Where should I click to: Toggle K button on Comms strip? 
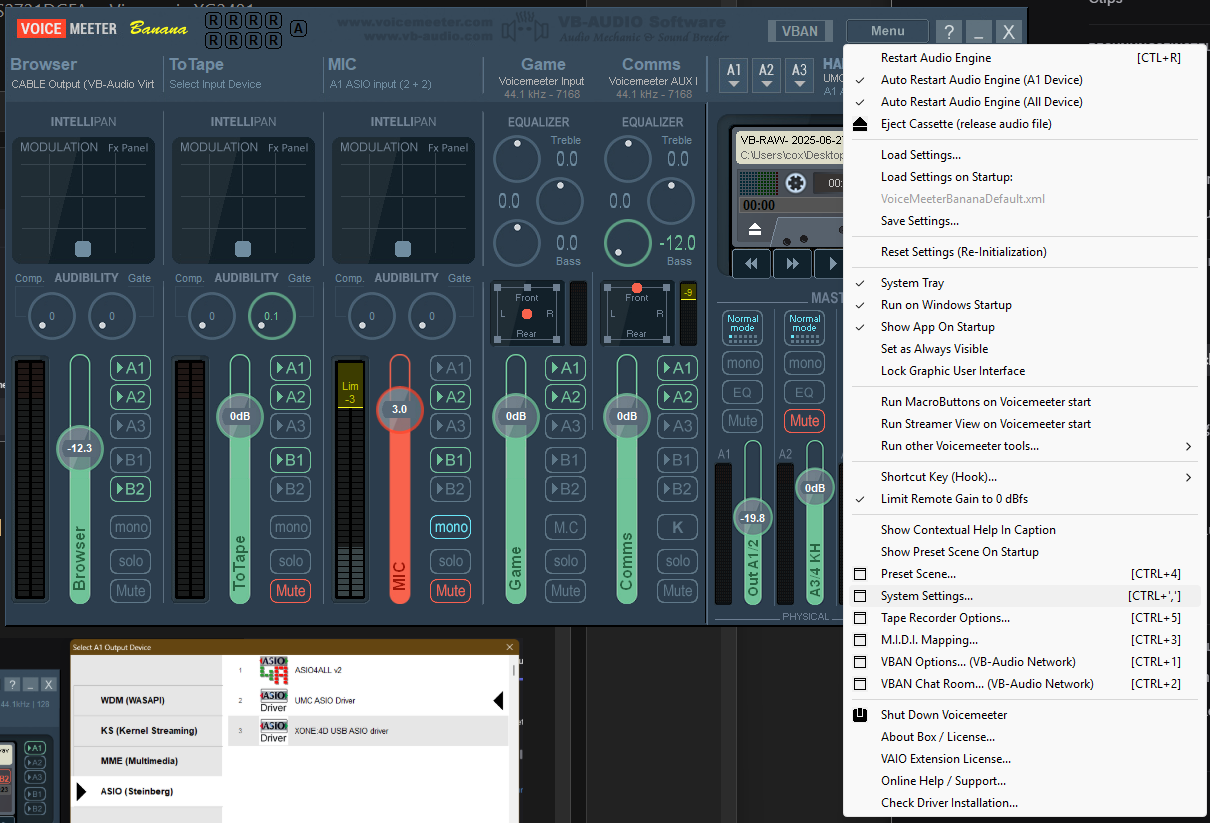pyautogui.click(x=677, y=527)
